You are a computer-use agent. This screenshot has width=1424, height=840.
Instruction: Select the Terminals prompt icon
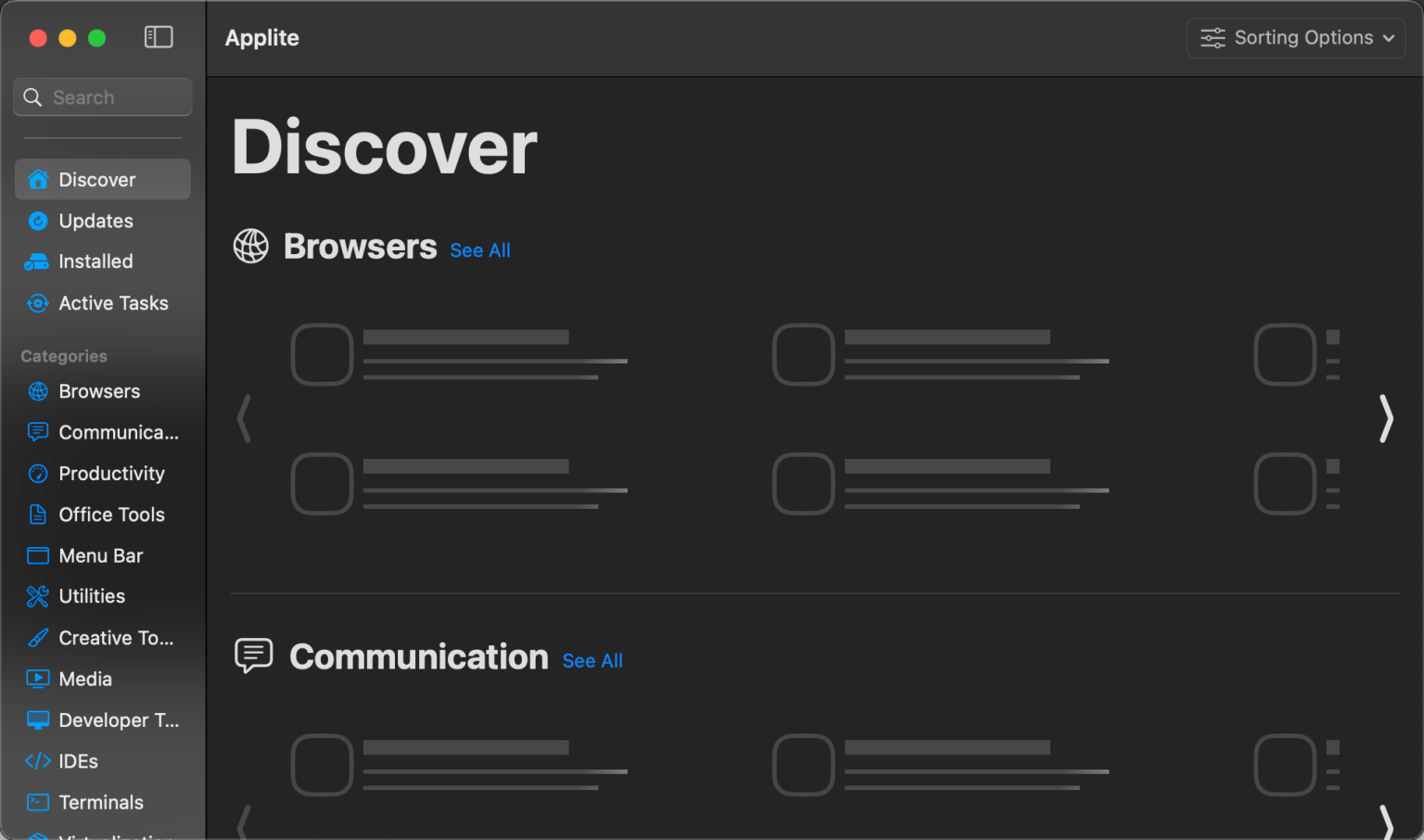click(x=37, y=802)
